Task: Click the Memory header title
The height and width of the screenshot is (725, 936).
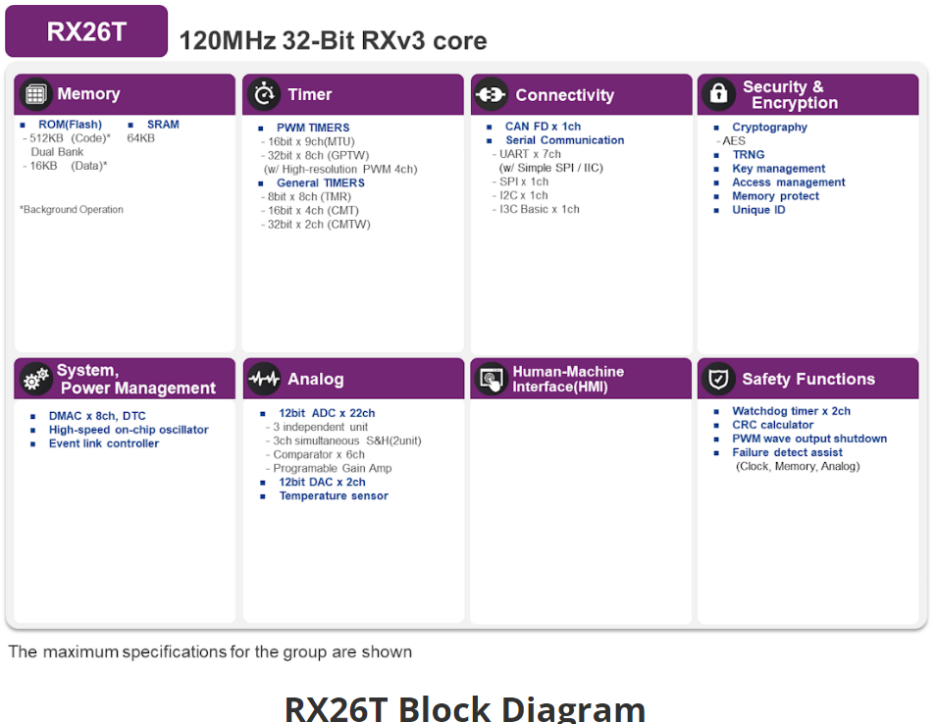Action: point(88,94)
